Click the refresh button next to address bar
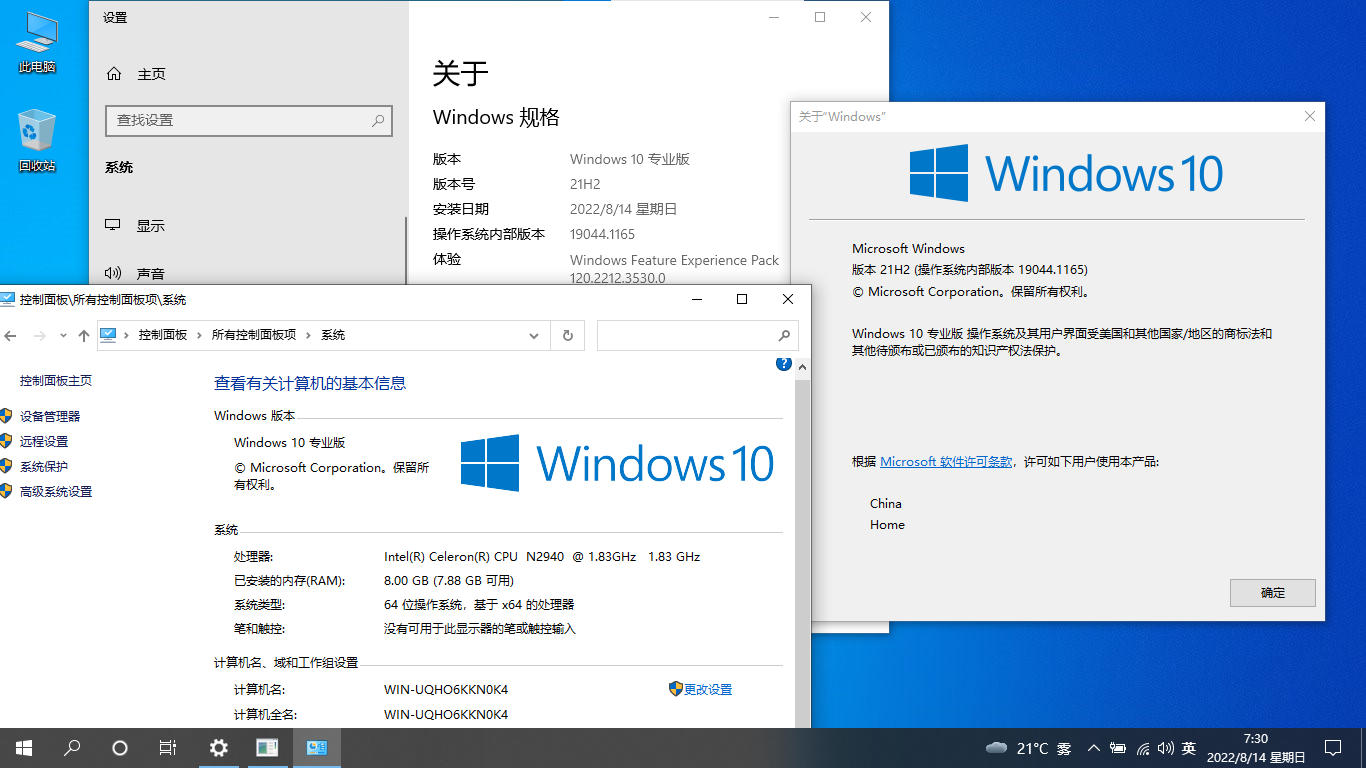This screenshot has width=1366, height=768. 568,335
